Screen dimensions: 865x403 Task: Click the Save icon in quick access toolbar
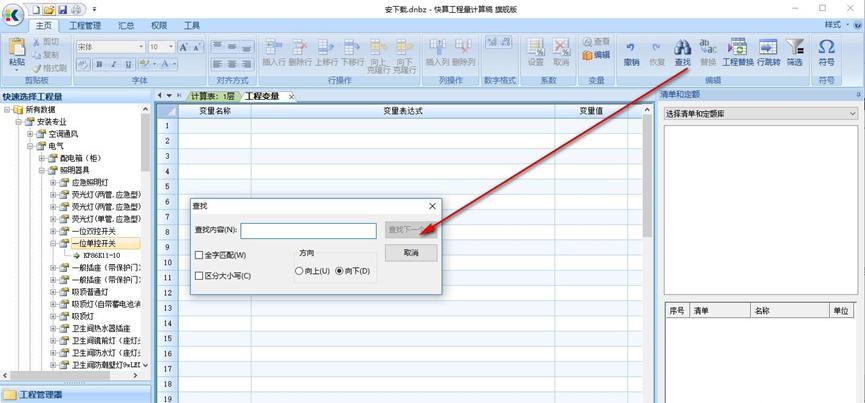click(62, 9)
